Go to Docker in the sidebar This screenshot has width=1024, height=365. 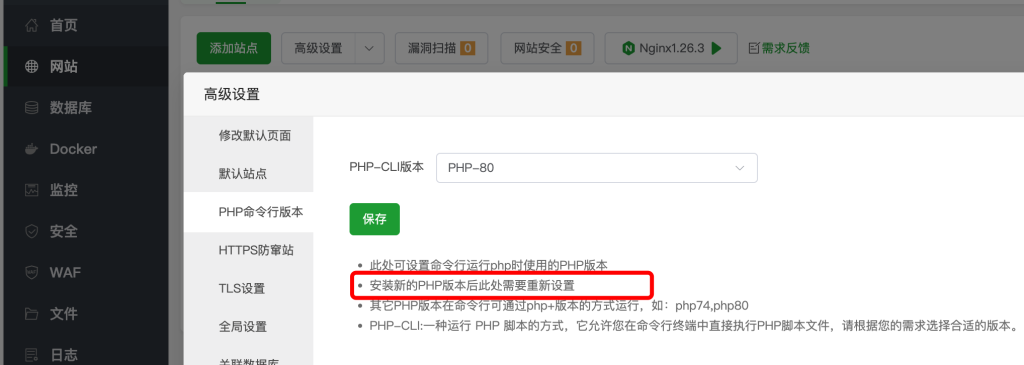click(x=86, y=149)
